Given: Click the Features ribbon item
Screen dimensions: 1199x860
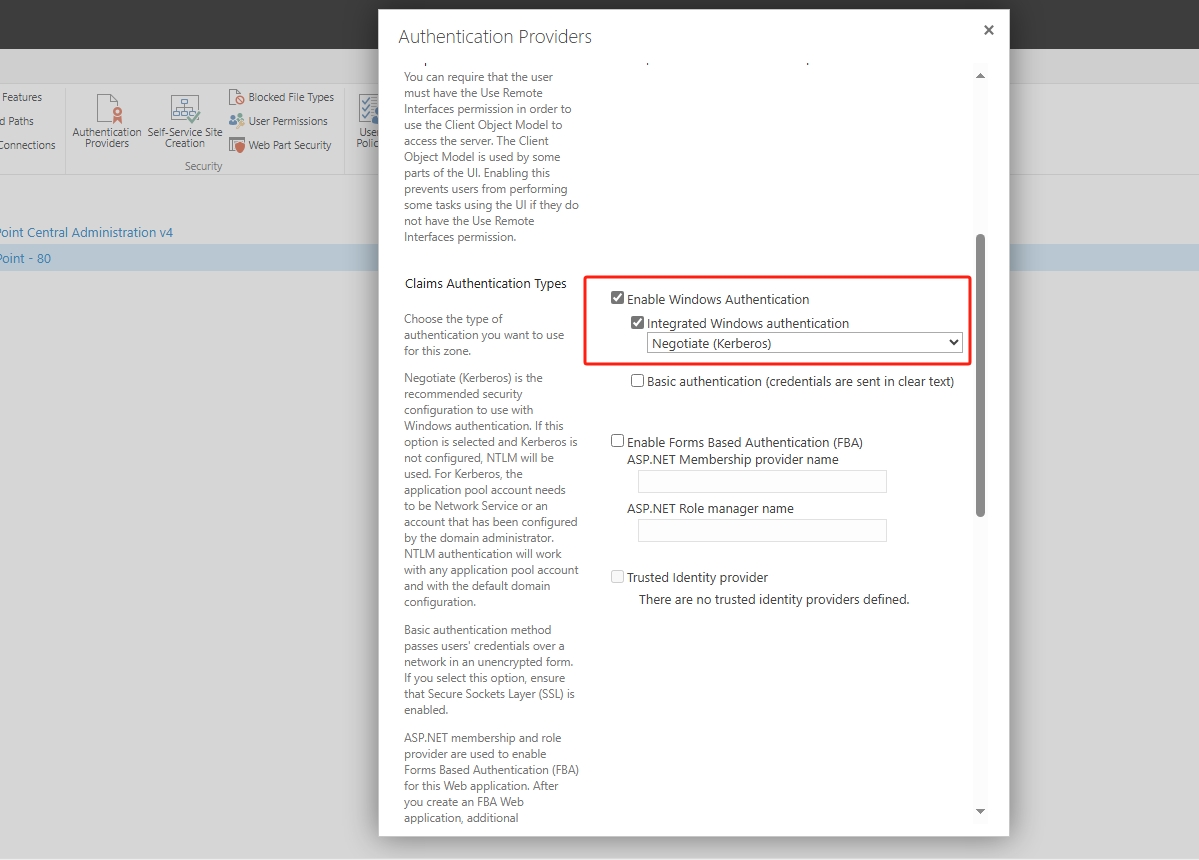Looking at the screenshot, I should pyautogui.click(x=21, y=97).
